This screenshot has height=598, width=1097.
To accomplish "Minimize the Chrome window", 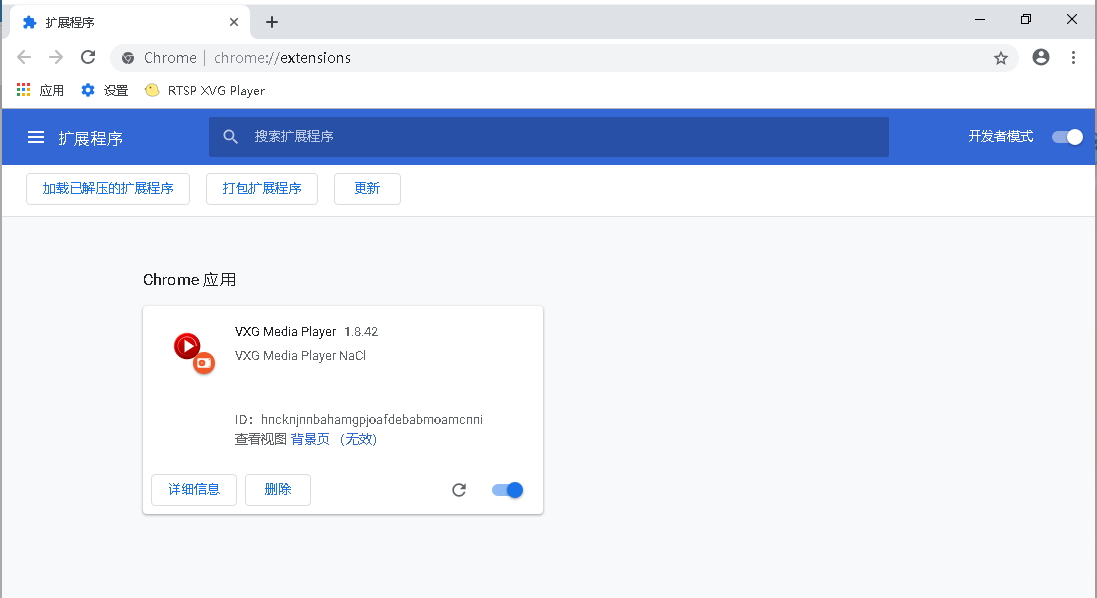I will point(980,20).
